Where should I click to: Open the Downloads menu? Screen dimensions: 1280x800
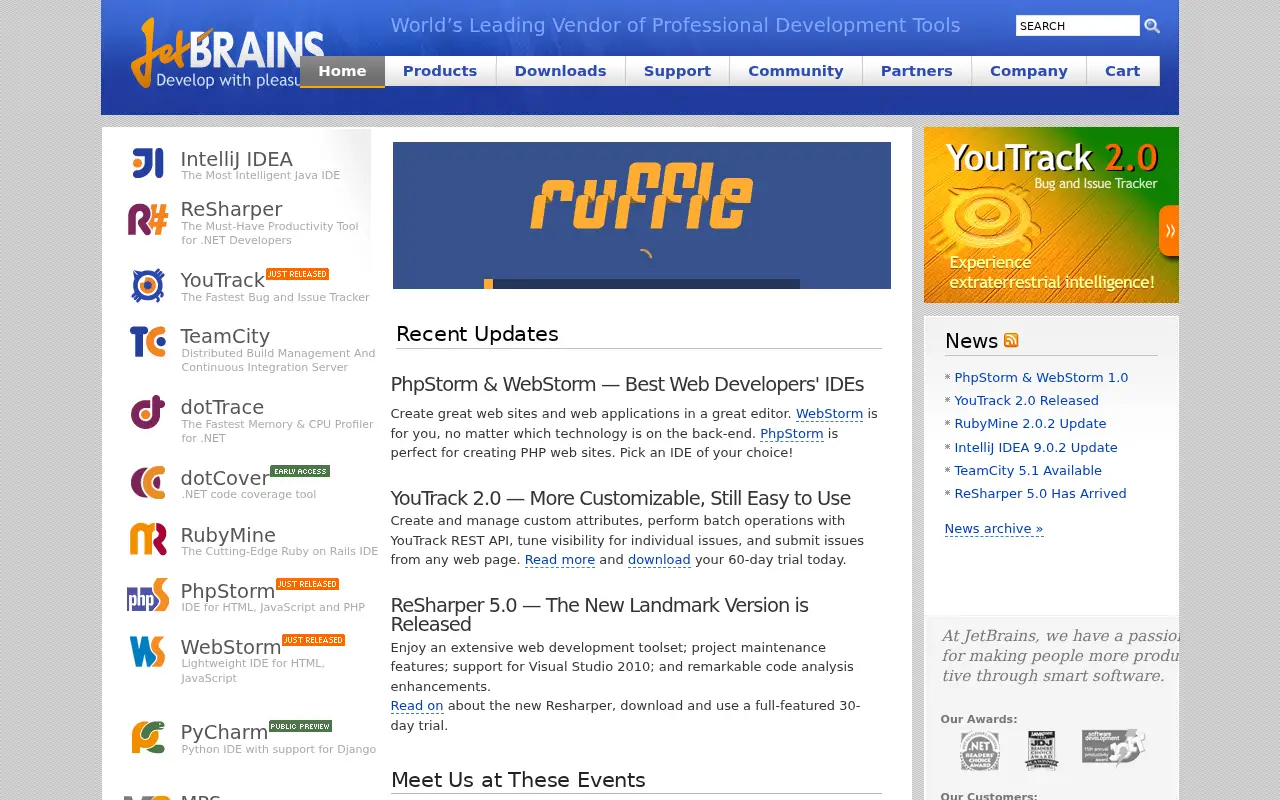(560, 71)
